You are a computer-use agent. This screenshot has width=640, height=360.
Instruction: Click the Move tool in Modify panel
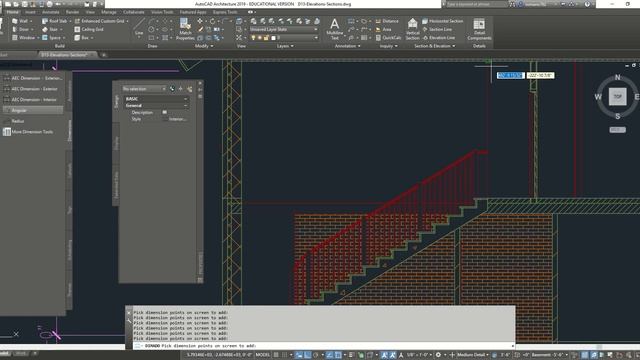200,21
